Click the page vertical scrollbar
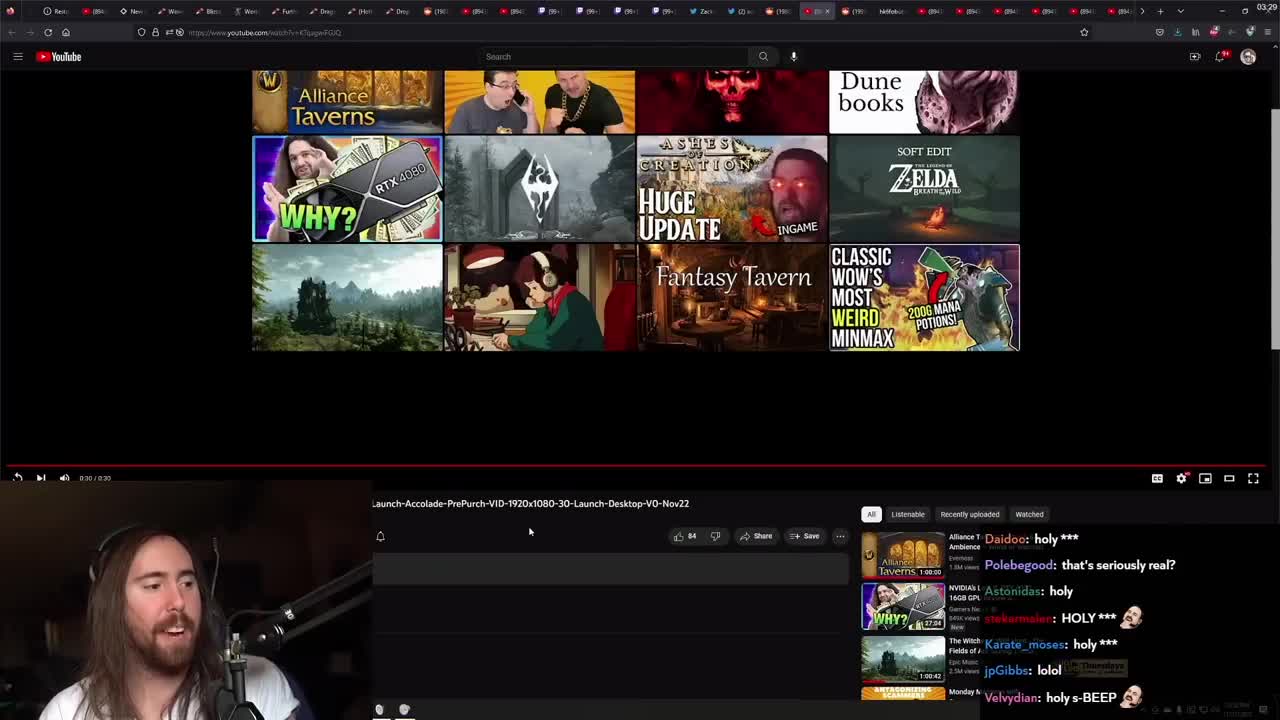1280x720 pixels. [1275, 230]
